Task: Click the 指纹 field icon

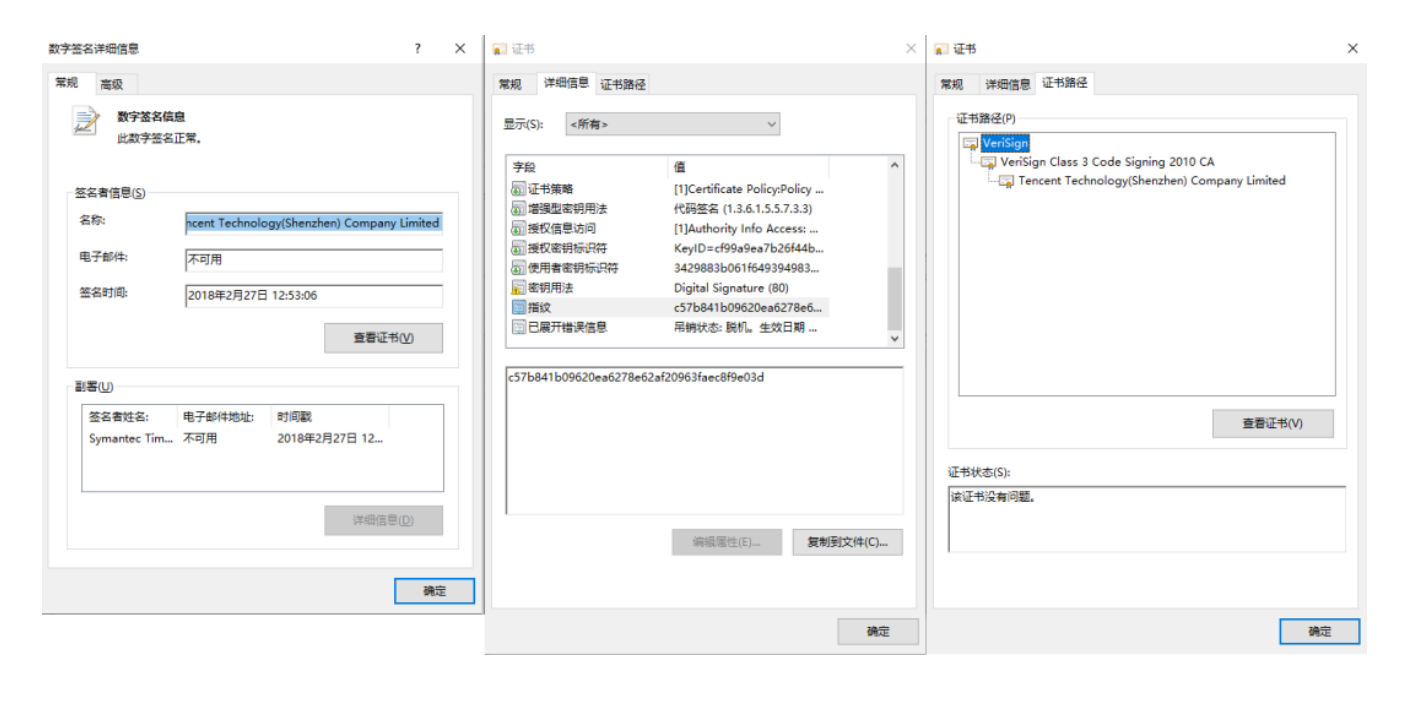Action: pyautogui.click(x=518, y=307)
